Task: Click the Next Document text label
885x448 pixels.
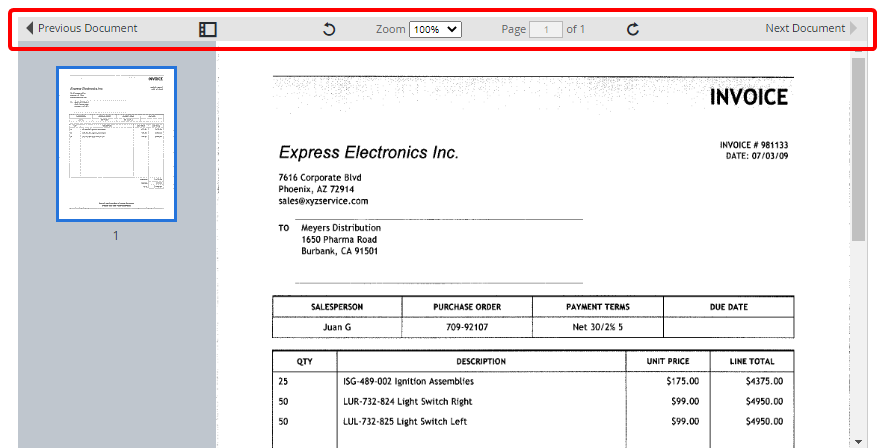Action: [804, 29]
